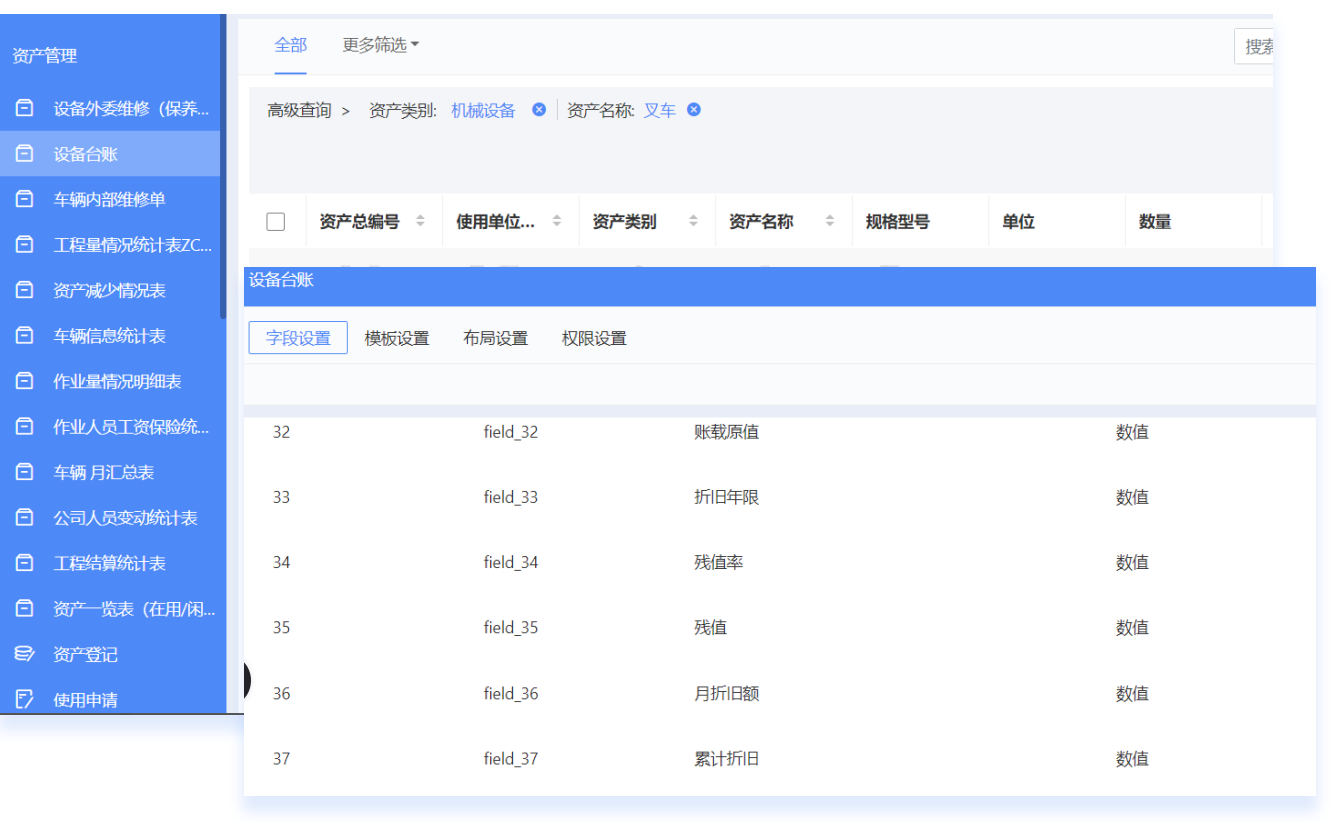Screen dimensions: 1344x822
Task: Click the field_36 cell
Action: click(x=511, y=693)
